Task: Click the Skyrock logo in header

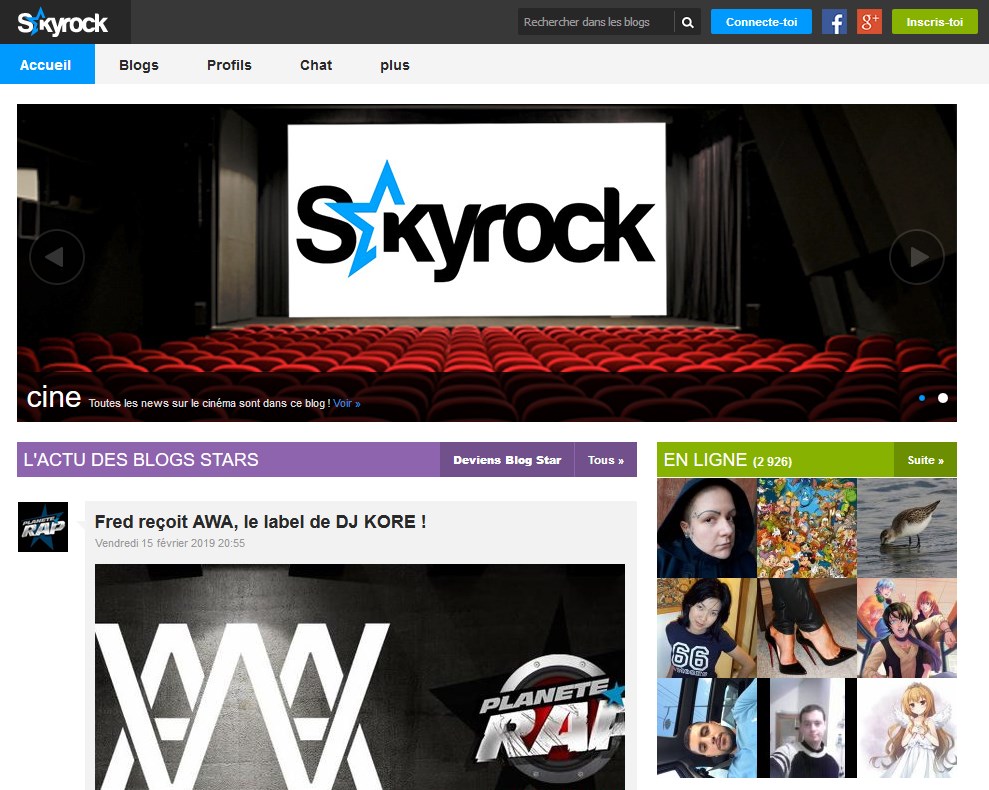Action: pos(62,23)
